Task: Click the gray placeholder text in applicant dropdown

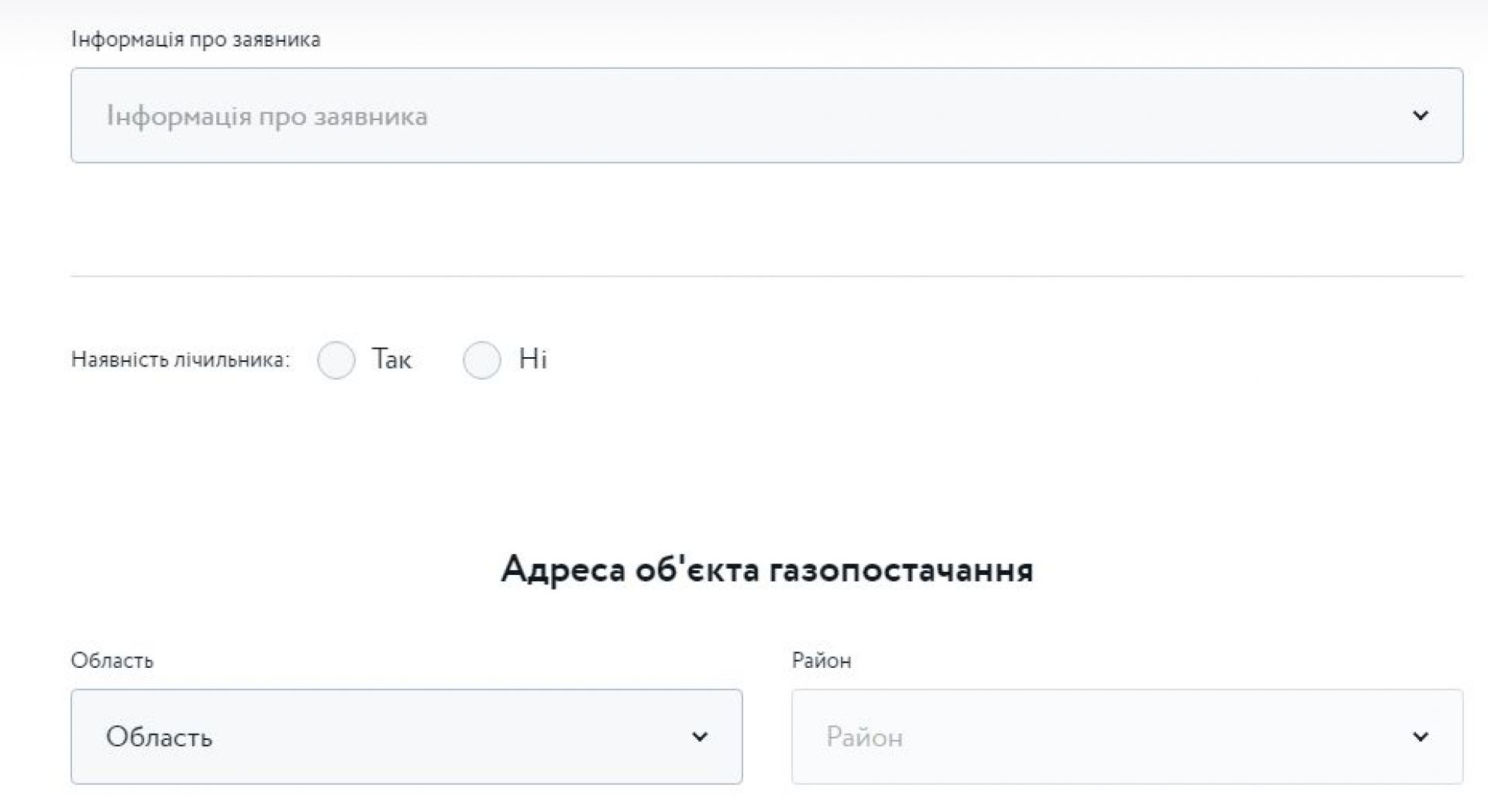Action: tap(267, 116)
